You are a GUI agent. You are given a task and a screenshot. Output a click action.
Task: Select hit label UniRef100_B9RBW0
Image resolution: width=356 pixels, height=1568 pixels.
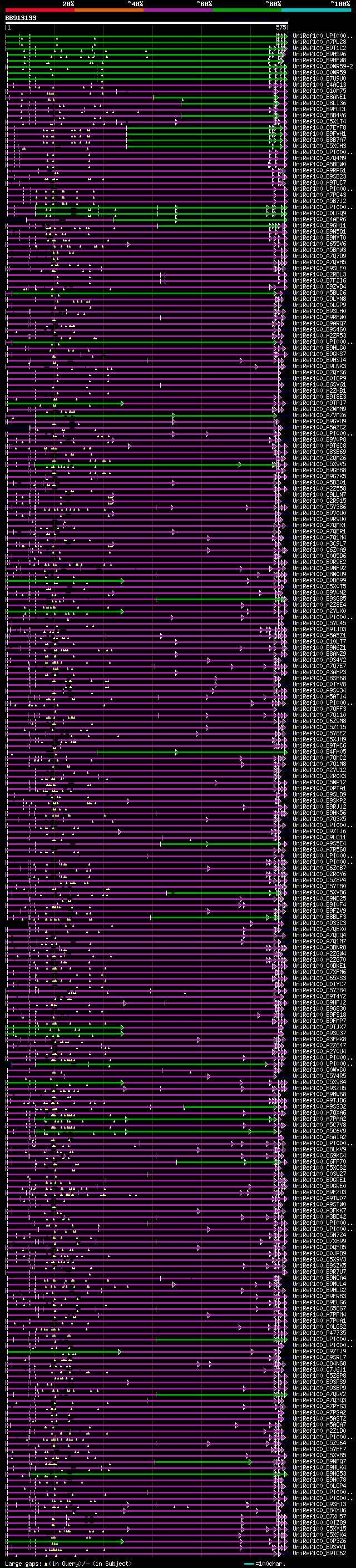(x=319, y=317)
